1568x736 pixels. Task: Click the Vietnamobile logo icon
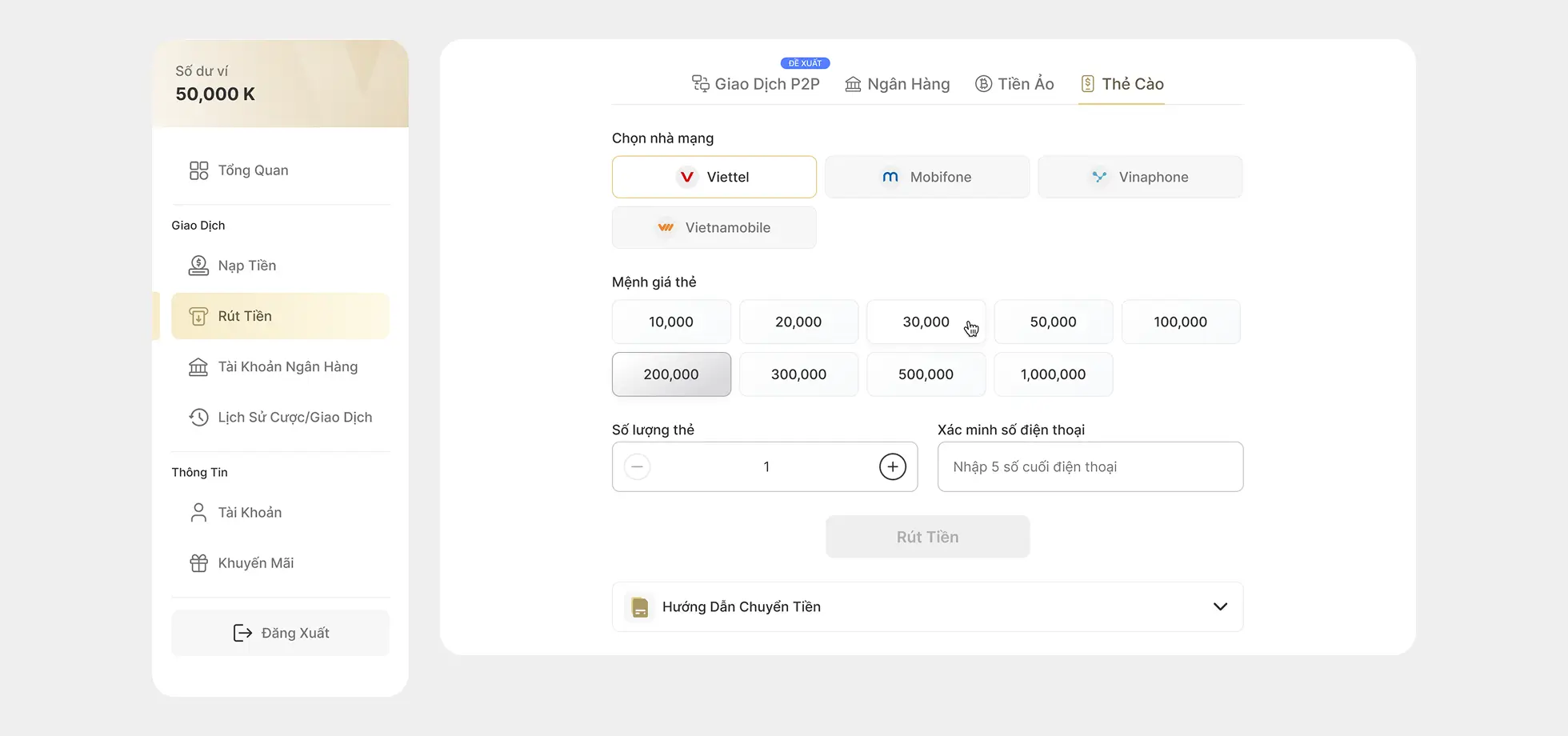666,227
